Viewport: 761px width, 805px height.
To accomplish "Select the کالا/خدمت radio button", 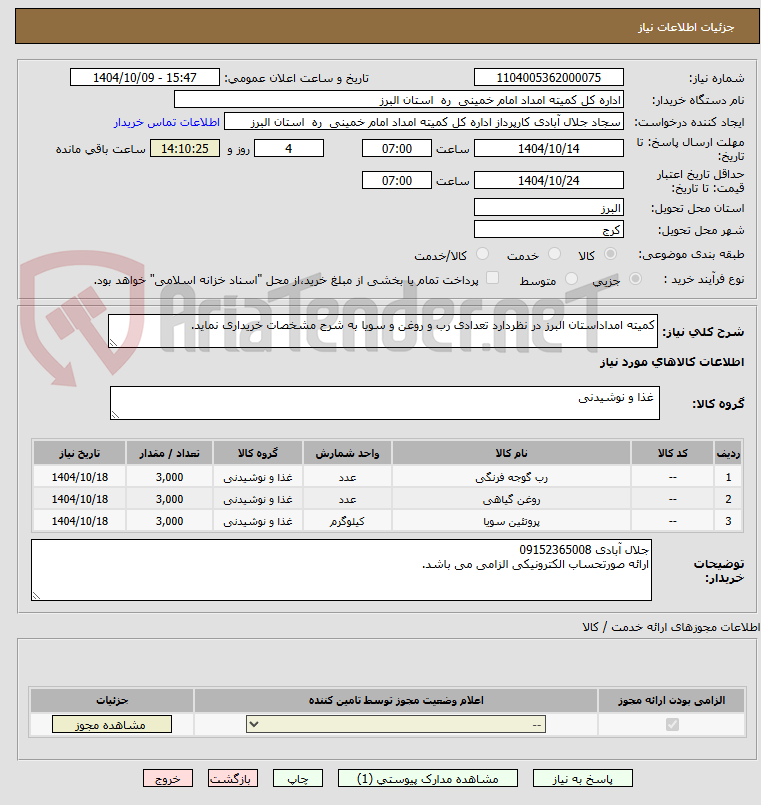I will point(482,254).
